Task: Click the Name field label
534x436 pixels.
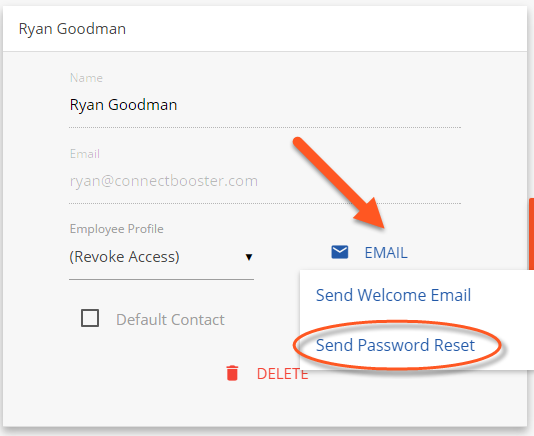Action: click(x=86, y=78)
